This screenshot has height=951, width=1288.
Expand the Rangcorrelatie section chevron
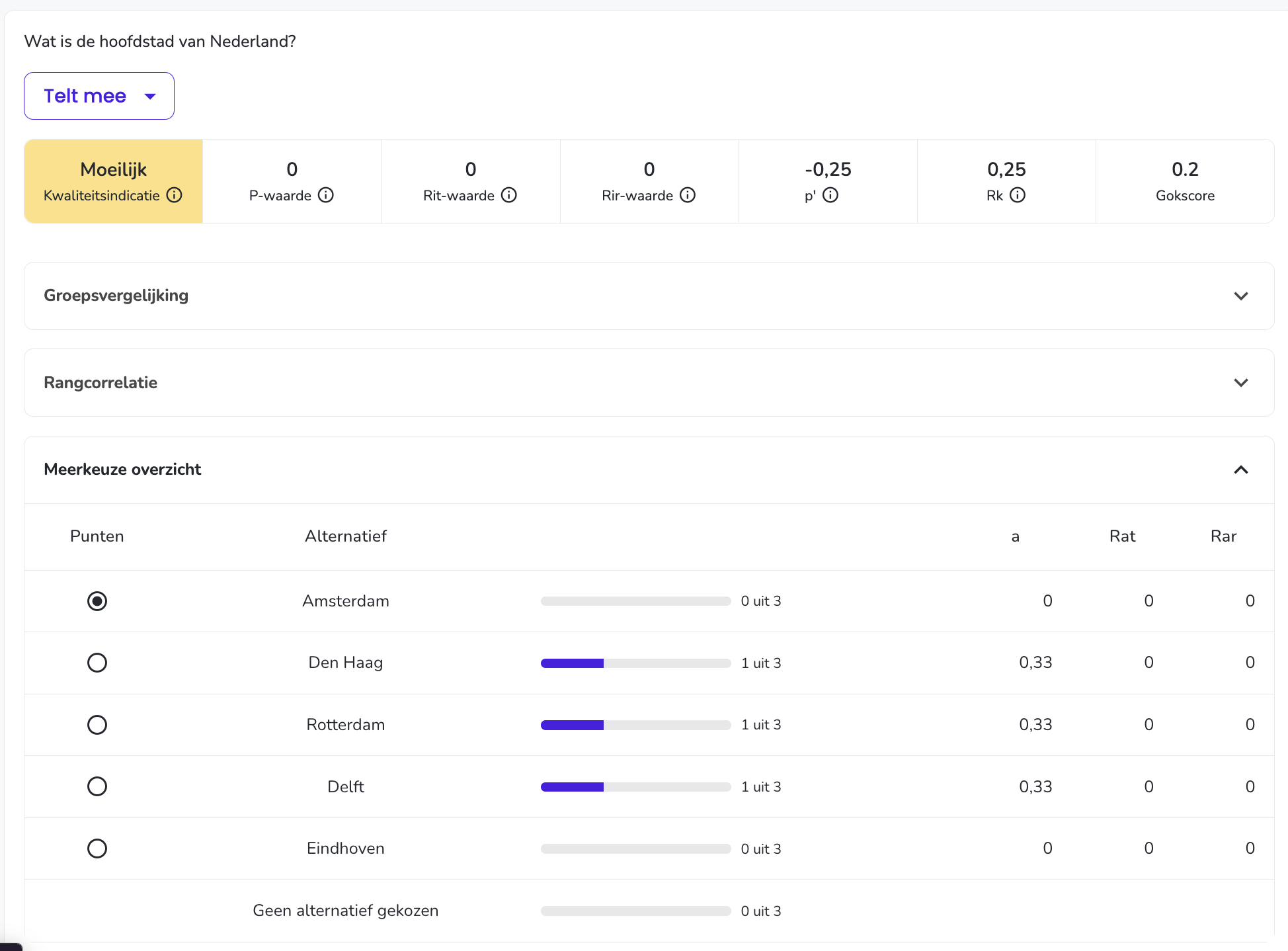pos(1241,383)
